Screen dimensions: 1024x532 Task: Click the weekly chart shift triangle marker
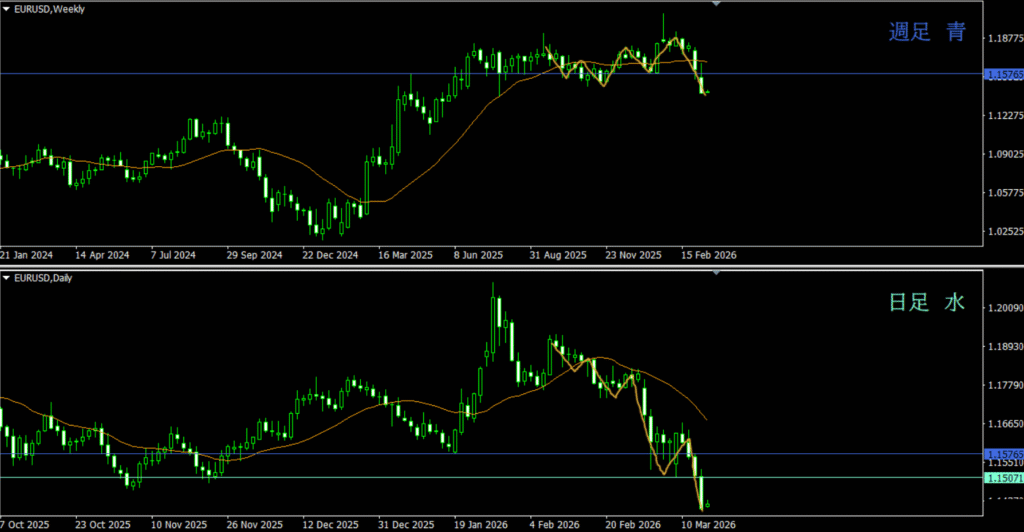tap(716, 5)
